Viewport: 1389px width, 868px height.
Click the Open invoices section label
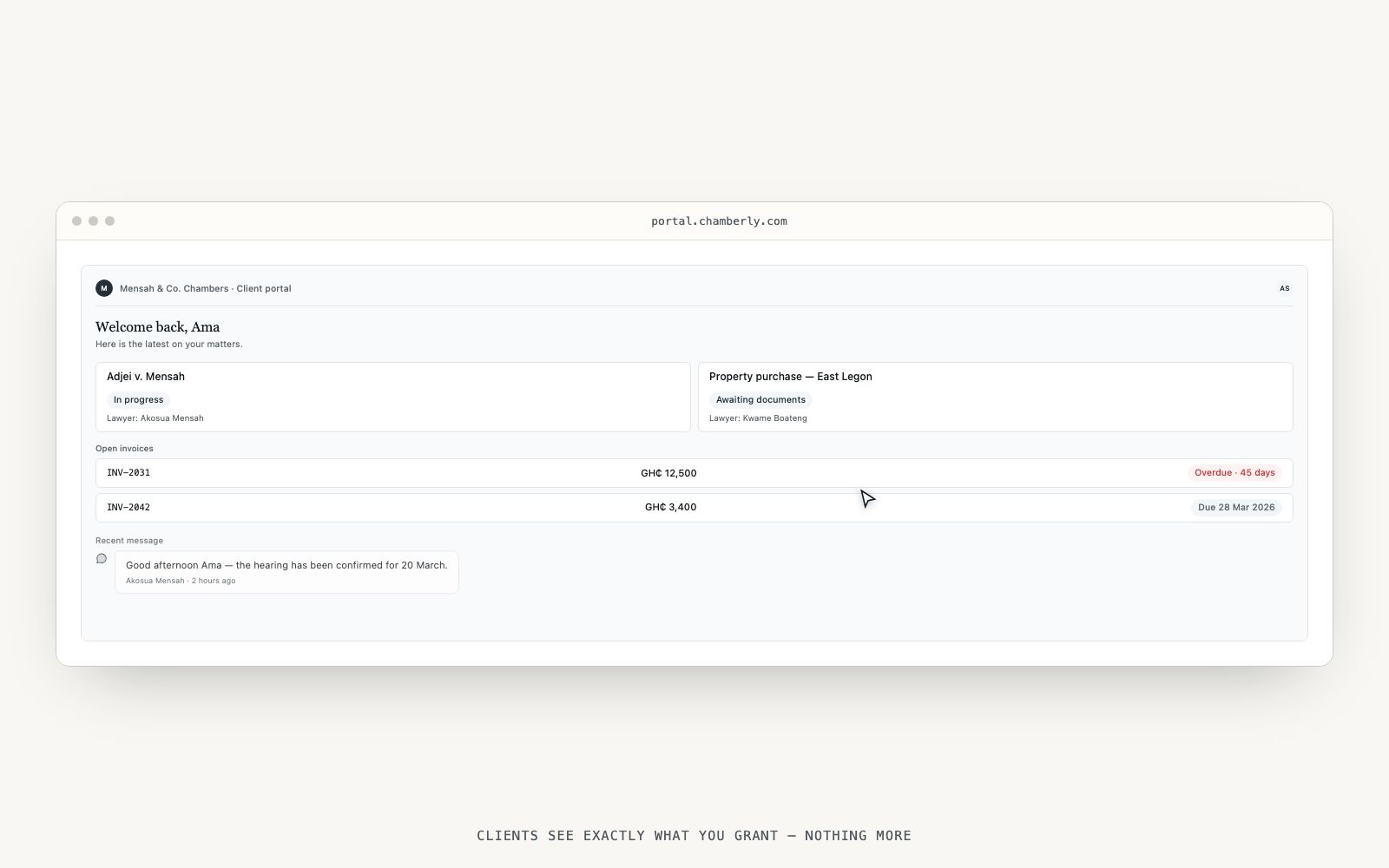[124, 449]
